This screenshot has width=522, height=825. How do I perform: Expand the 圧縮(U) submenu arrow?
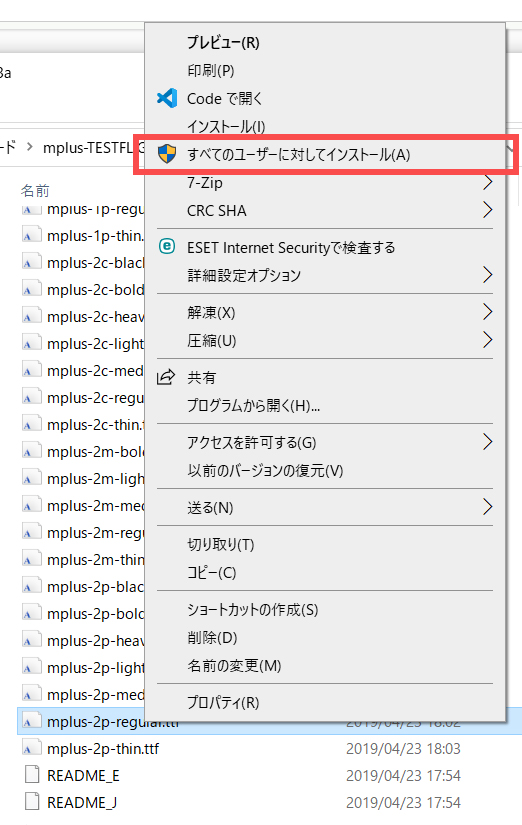point(488,340)
